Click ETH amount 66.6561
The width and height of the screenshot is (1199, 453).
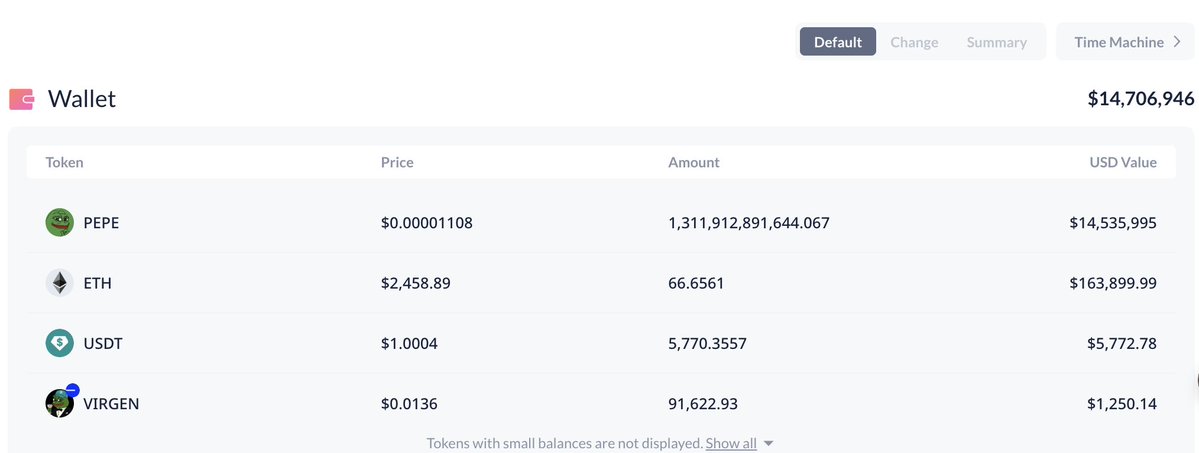[x=696, y=283]
